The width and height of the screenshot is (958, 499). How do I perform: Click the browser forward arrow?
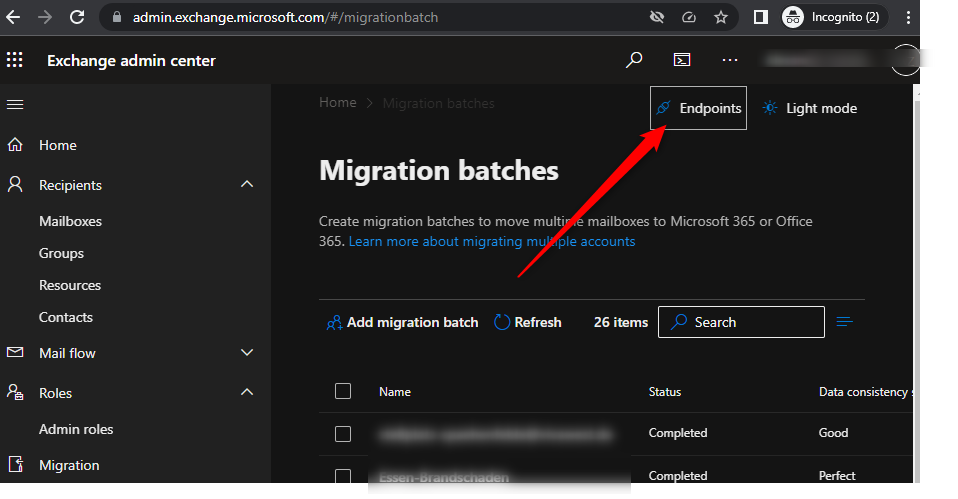[x=45, y=17]
